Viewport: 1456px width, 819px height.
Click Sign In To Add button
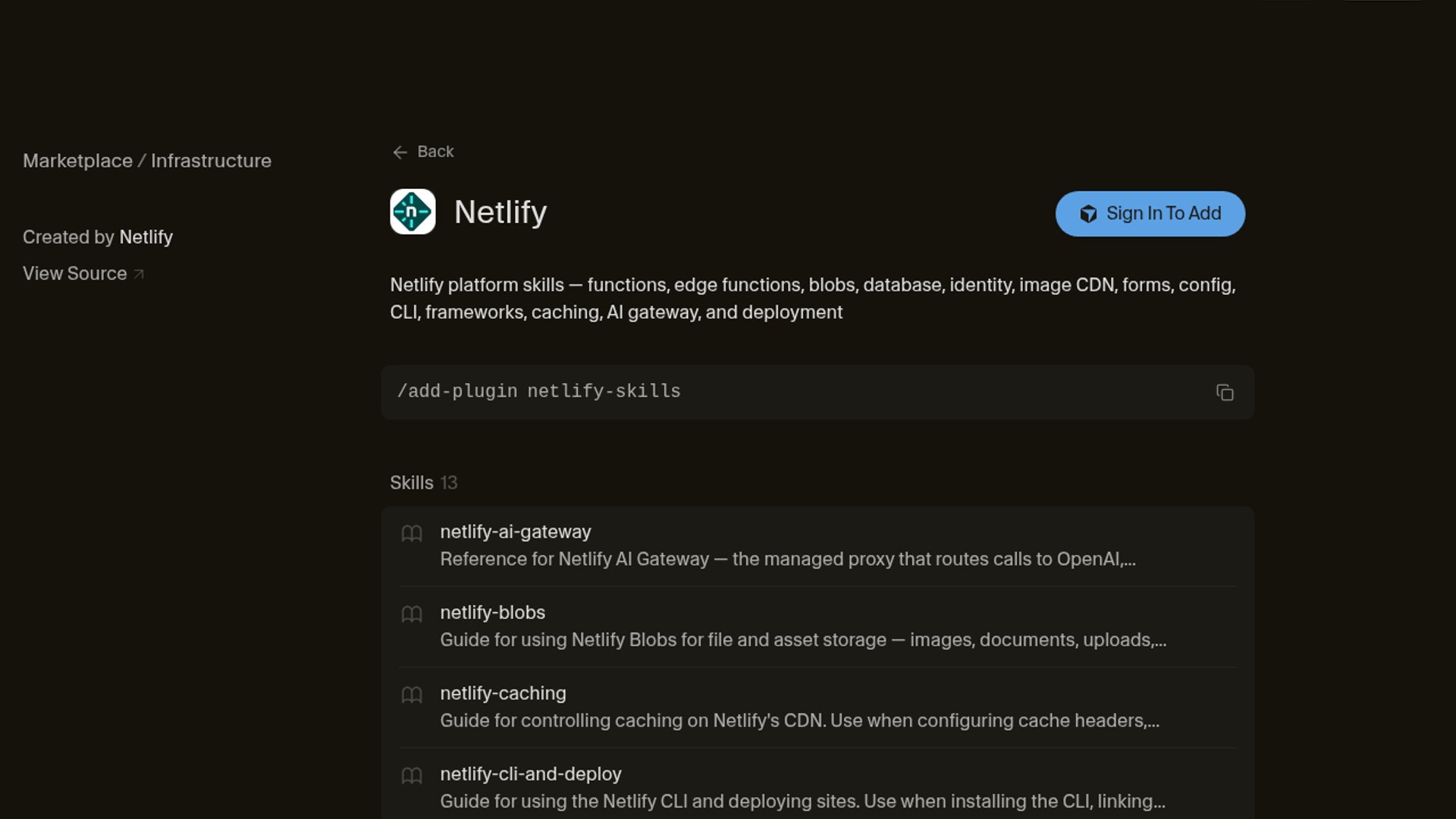pos(1150,214)
